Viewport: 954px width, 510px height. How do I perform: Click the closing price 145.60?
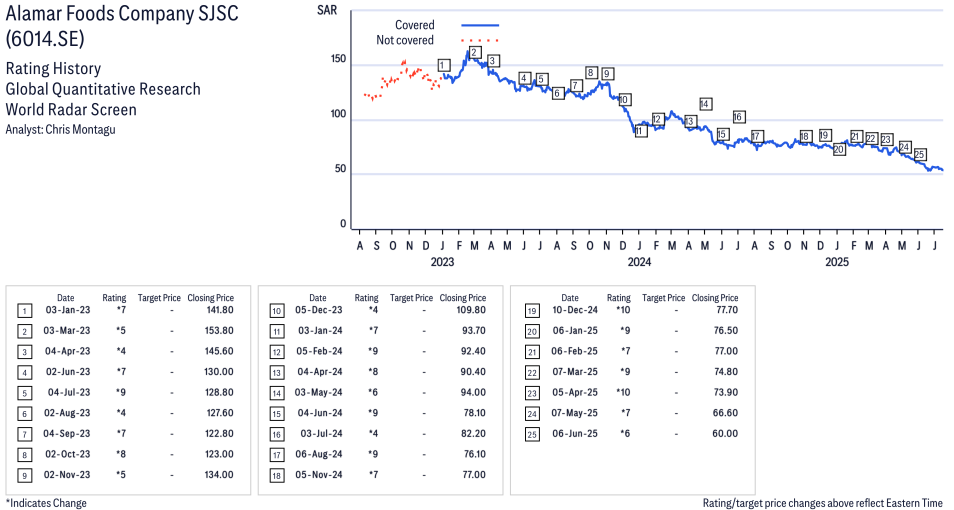[220, 351]
